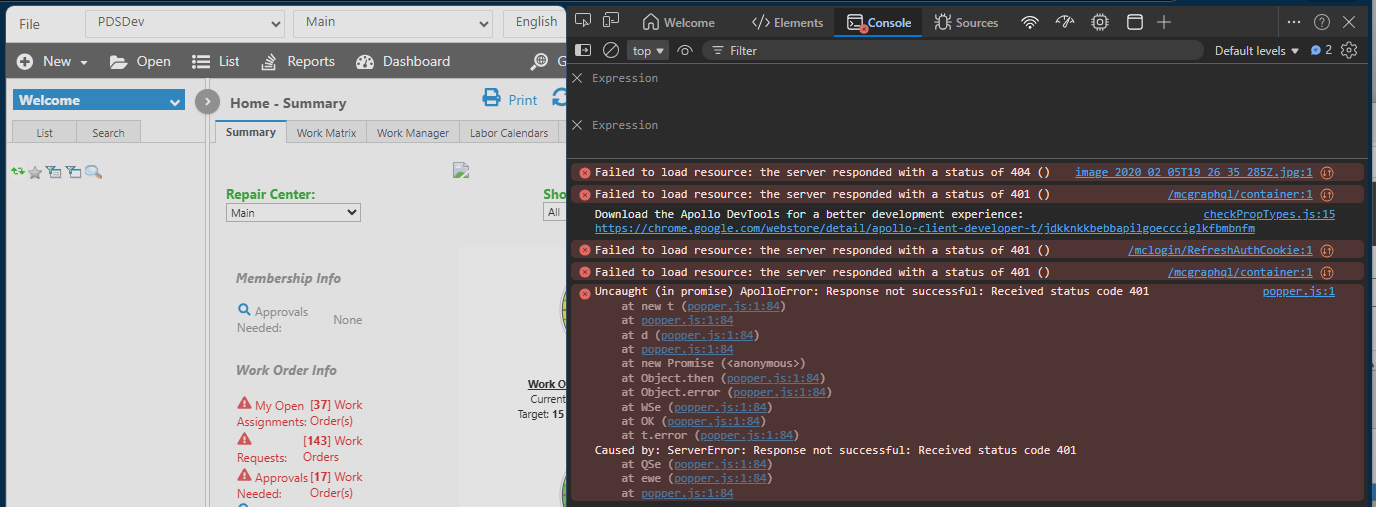
Task: Open the Network tool wifi icon
Action: (1030, 22)
